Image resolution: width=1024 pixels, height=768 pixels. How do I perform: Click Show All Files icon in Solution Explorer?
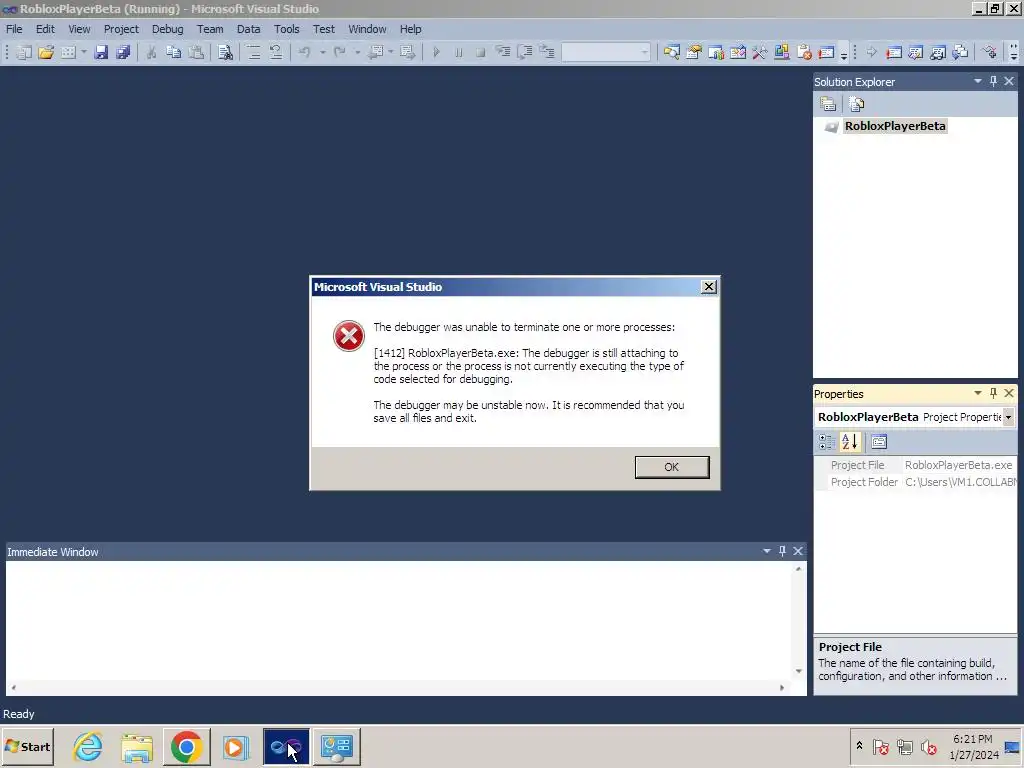[x=856, y=104]
